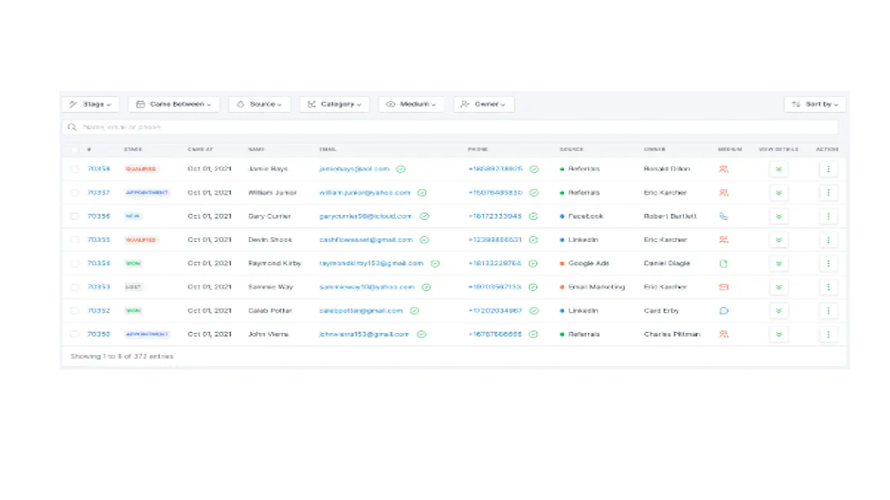Click the search magnifier icon
This screenshot has width=890, height=500.
pos(72,127)
